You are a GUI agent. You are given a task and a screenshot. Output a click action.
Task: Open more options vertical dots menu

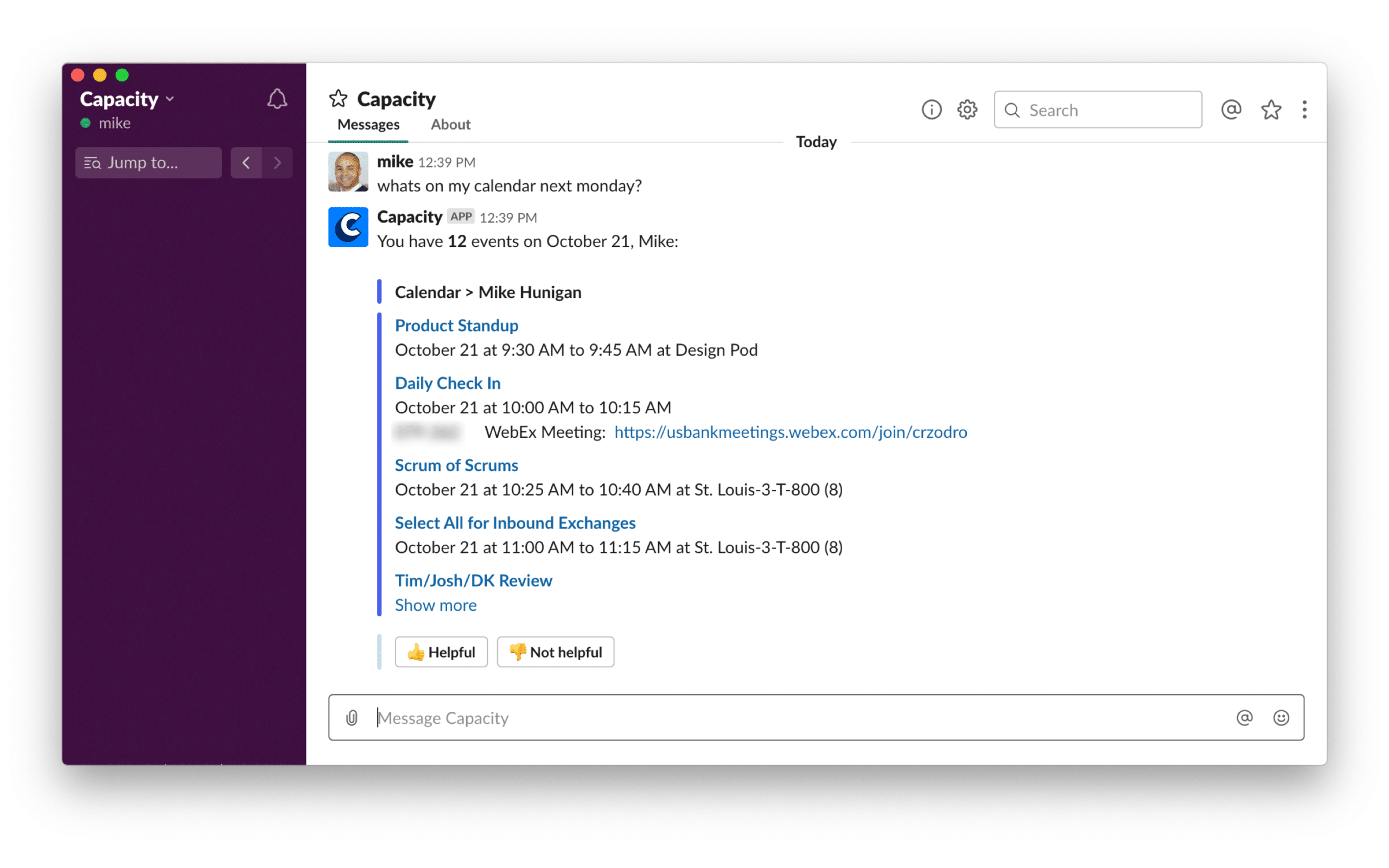tap(1304, 110)
